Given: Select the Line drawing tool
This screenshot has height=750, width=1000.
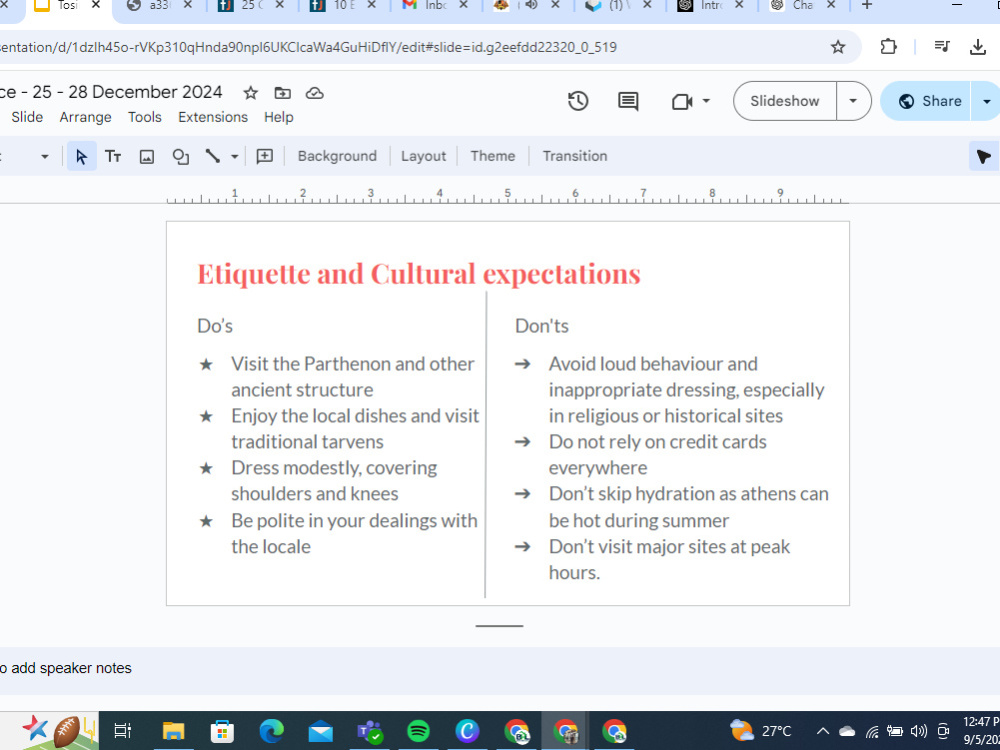Looking at the screenshot, I should click(212, 156).
